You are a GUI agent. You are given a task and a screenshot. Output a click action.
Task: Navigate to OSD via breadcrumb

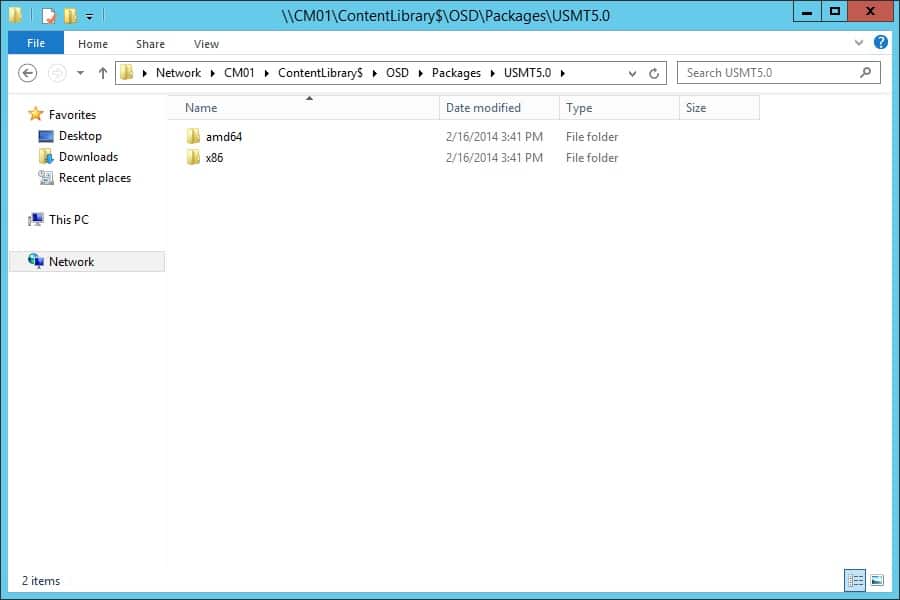397,72
